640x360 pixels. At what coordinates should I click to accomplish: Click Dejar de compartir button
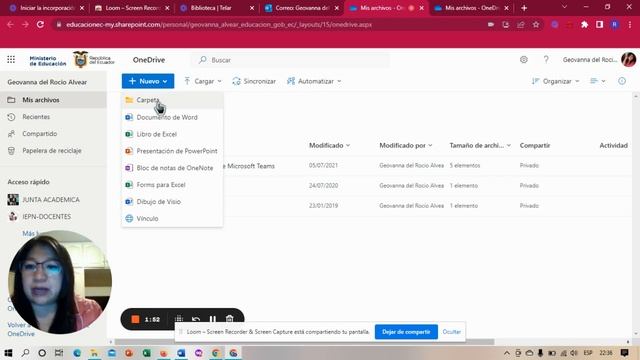pyautogui.click(x=406, y=332)
